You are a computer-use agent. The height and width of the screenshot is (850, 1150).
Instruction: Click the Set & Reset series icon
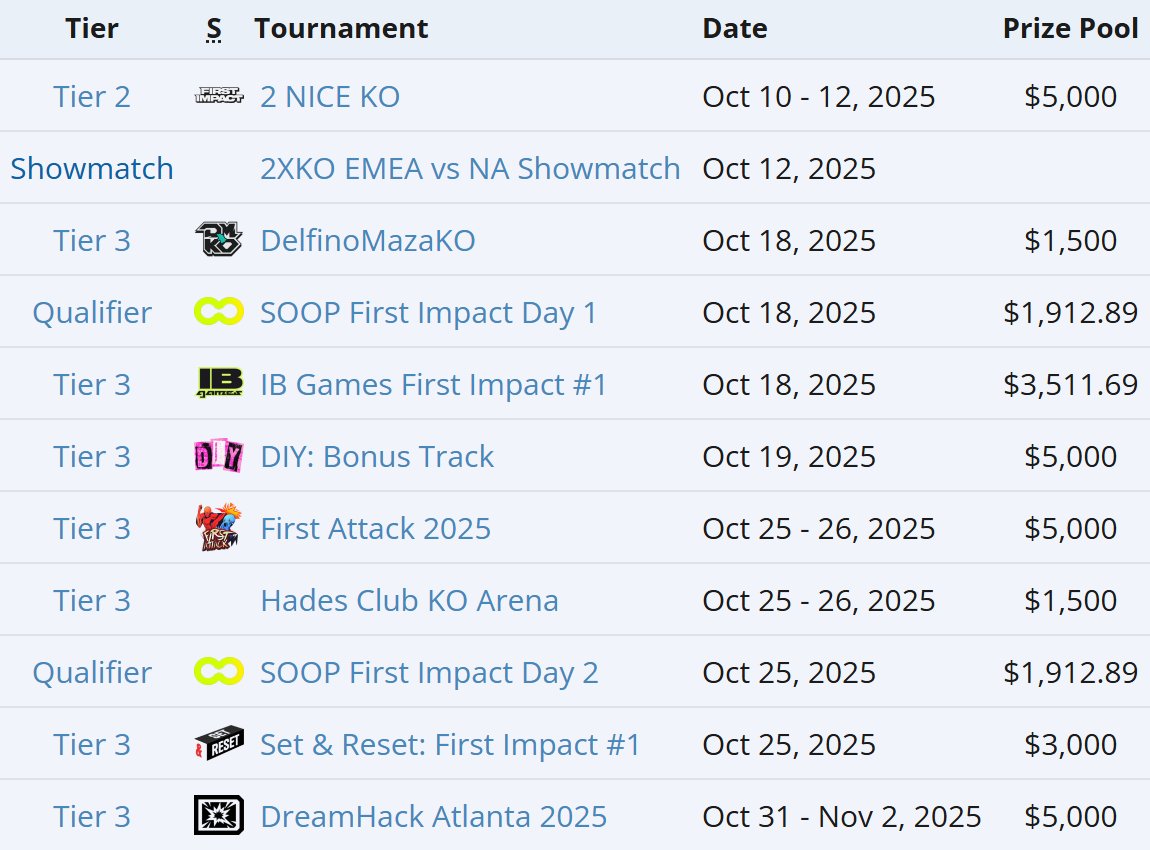pos(219,743)
